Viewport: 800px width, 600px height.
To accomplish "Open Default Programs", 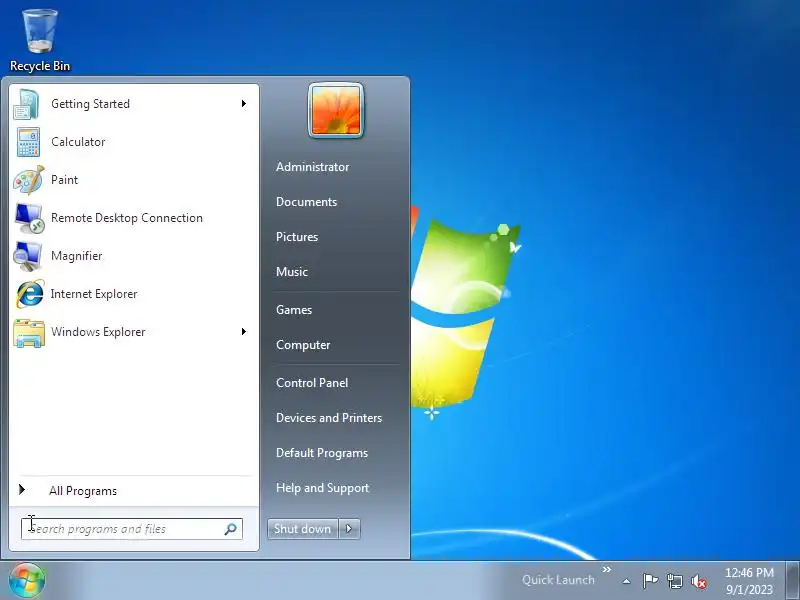I will coord(321,453).
